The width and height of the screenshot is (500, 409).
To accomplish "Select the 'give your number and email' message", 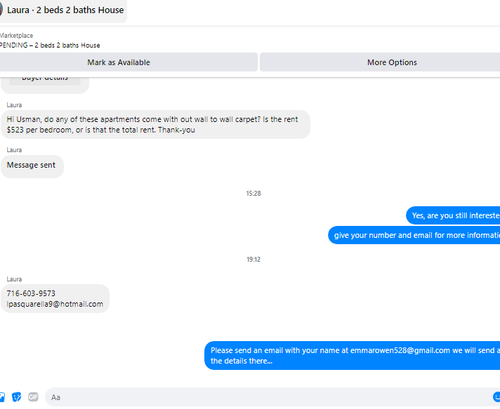I will coord(414,235).
